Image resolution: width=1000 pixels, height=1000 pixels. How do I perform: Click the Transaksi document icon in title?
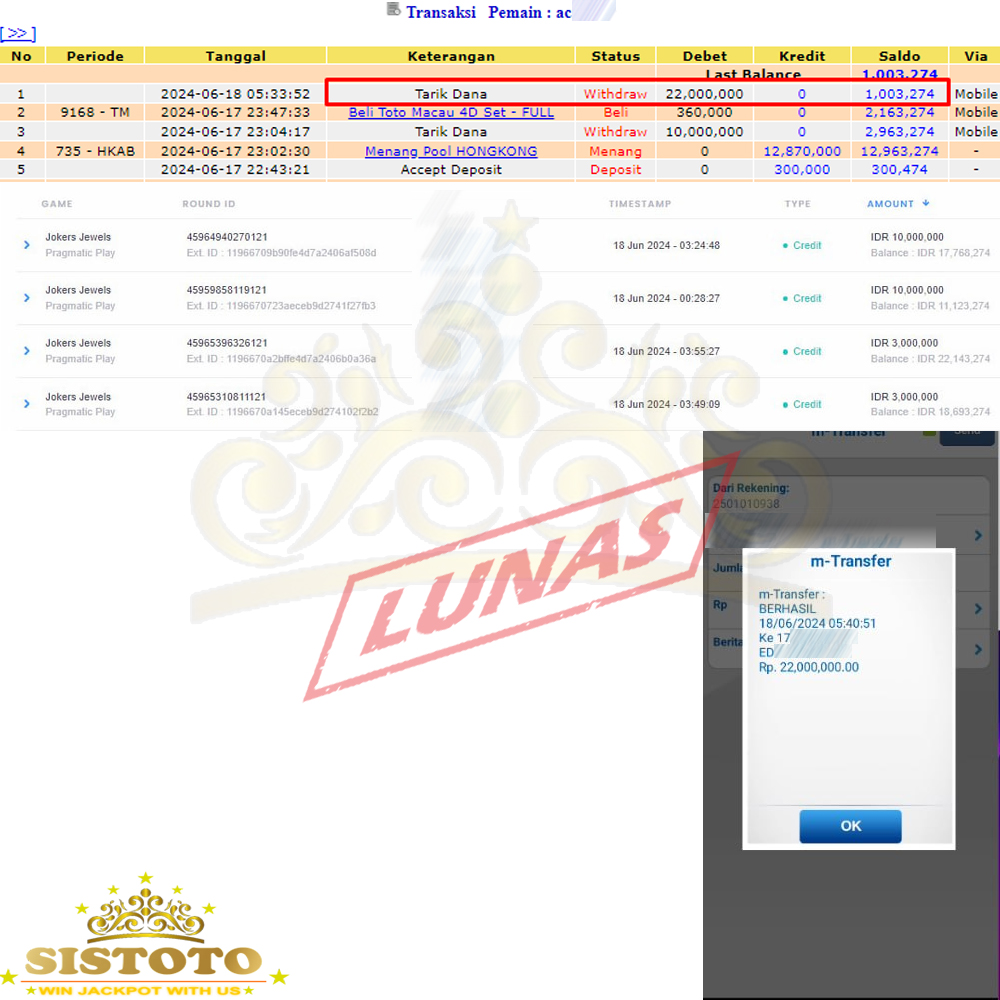(x=393, y=10)
